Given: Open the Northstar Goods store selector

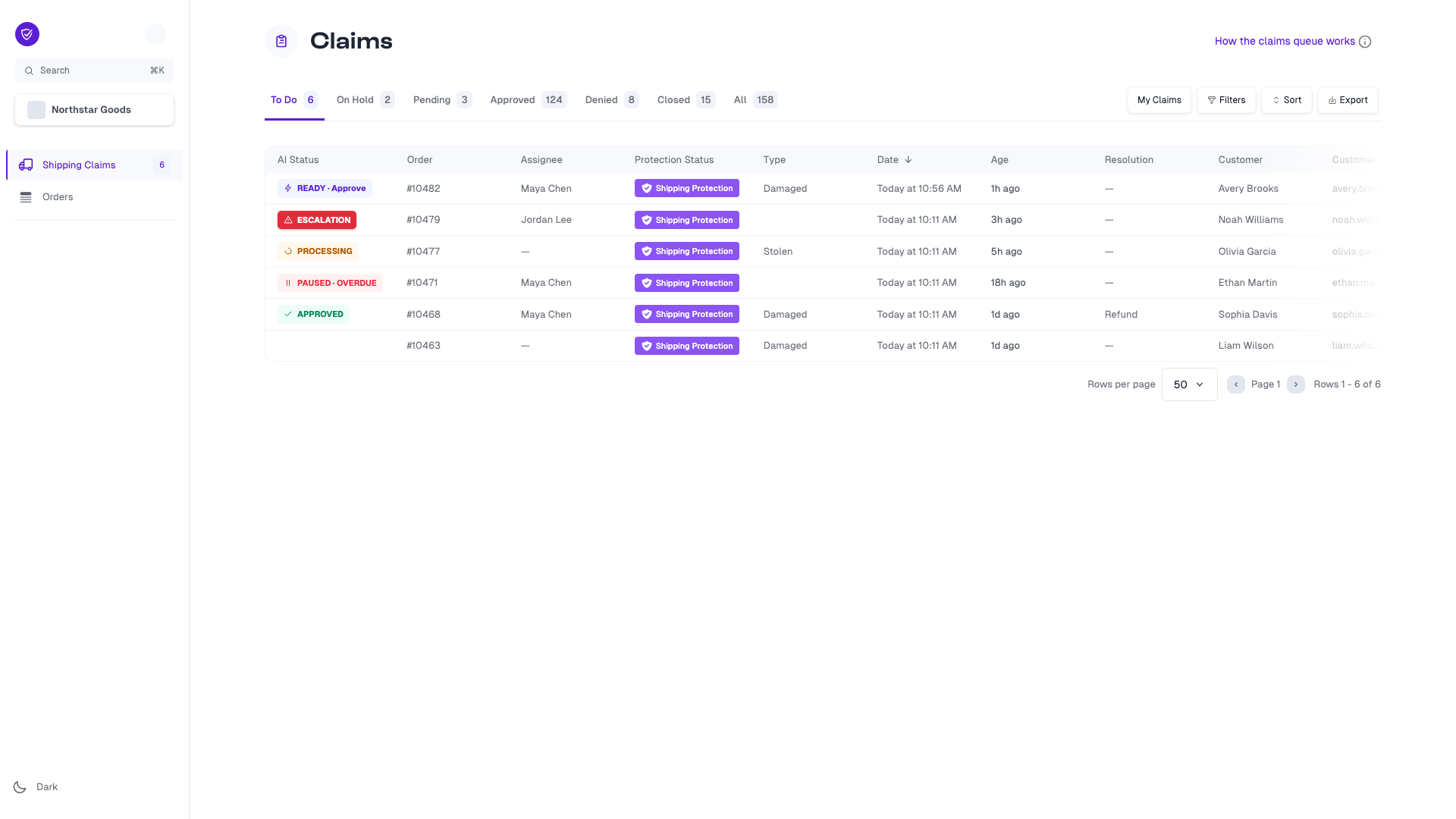Looking at the screenshot, I should click(x=95, y=110).
